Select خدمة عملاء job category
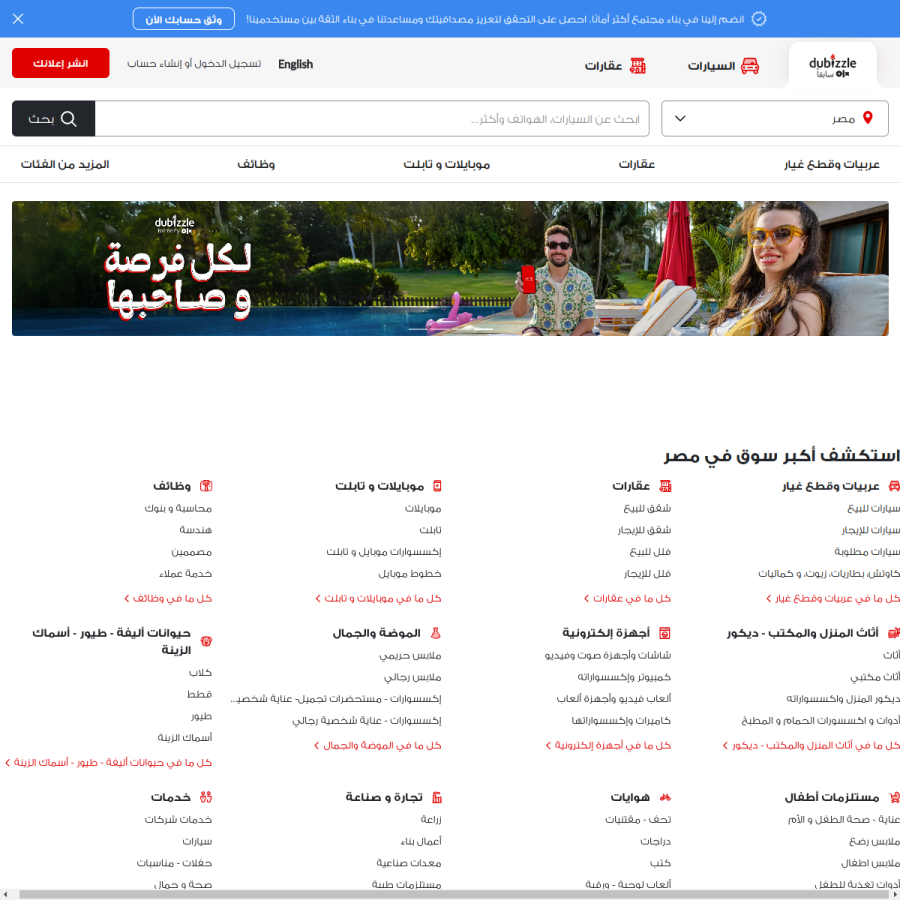Viewport: 900px width, 900px height. pyautogui.click(x=185, y=573)
